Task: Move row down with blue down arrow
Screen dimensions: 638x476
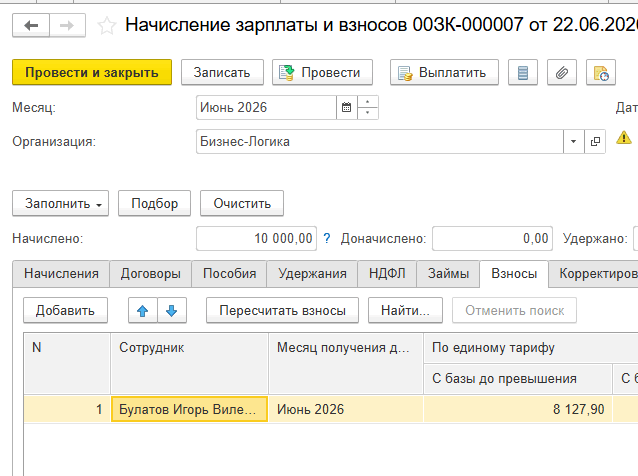Action: (x=172, y=311)
